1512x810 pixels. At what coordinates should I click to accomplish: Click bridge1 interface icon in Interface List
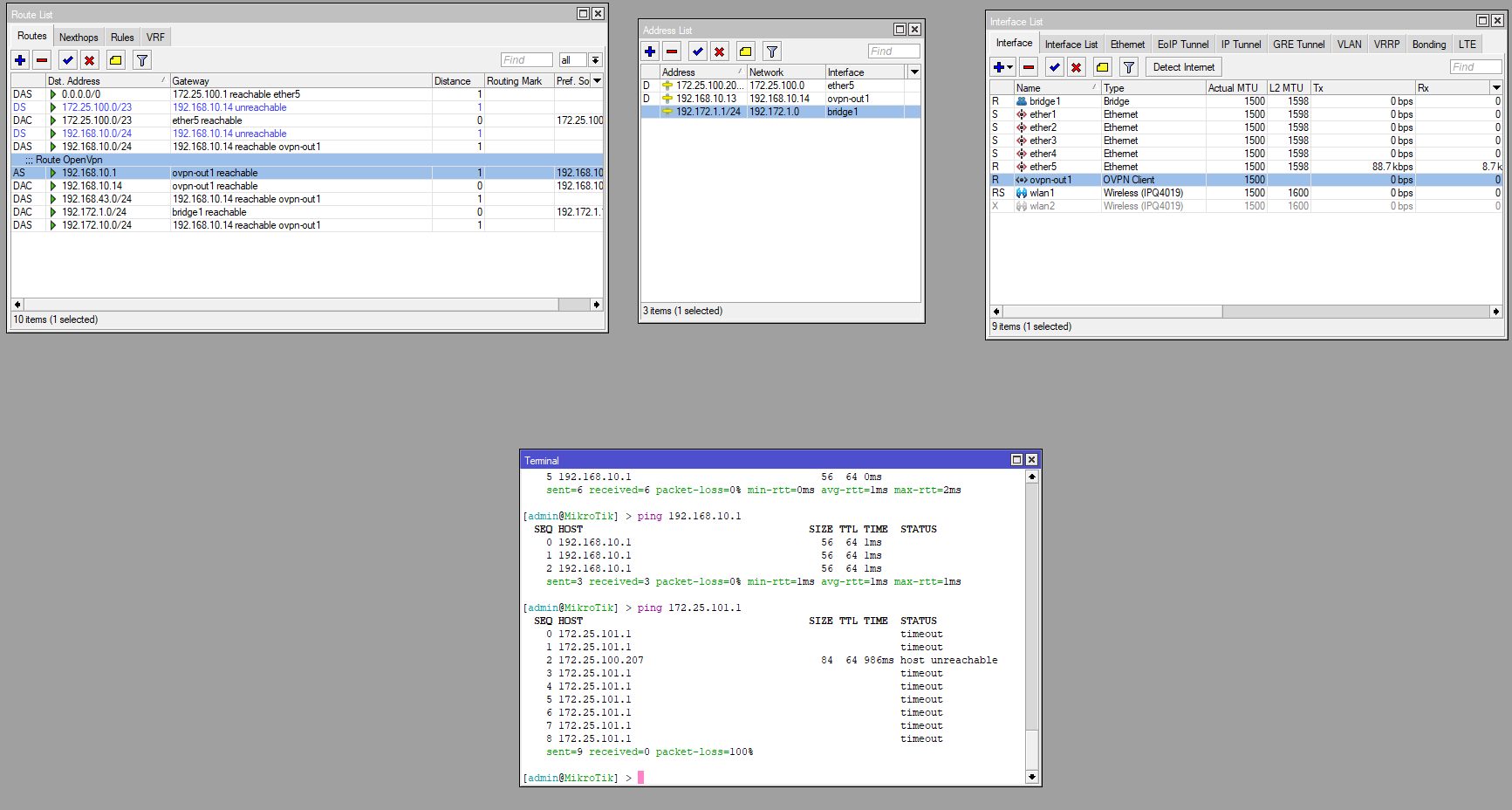(1022, 101)
